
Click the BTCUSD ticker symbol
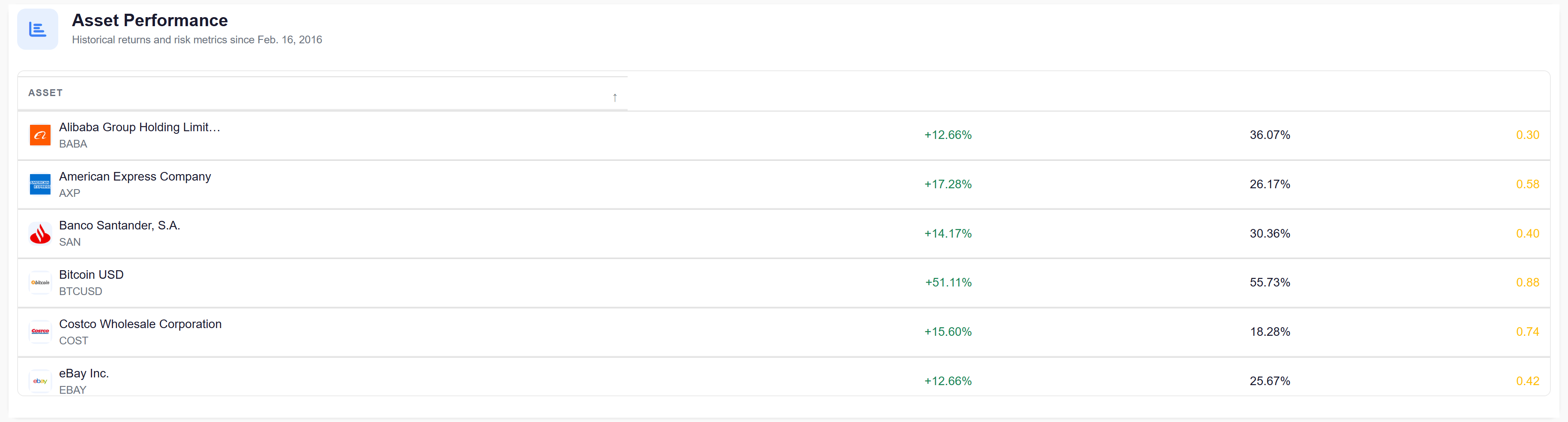click(81, 292)
